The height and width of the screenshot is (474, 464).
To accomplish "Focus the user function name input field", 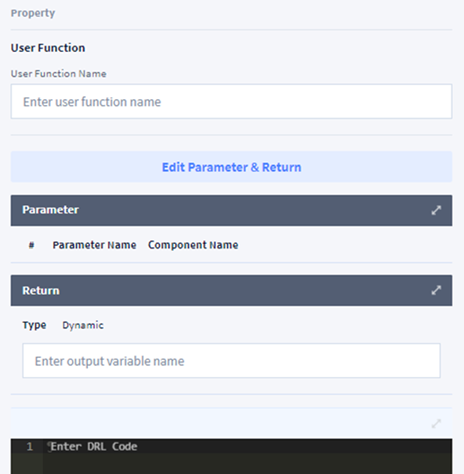I will pyautogui.click(x=231, y=101).
